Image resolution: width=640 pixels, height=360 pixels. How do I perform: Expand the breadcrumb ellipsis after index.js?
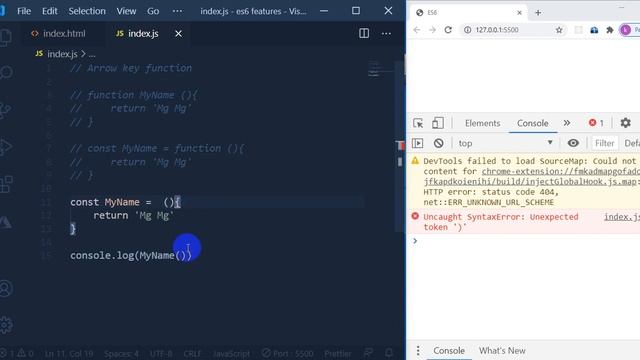92,54
